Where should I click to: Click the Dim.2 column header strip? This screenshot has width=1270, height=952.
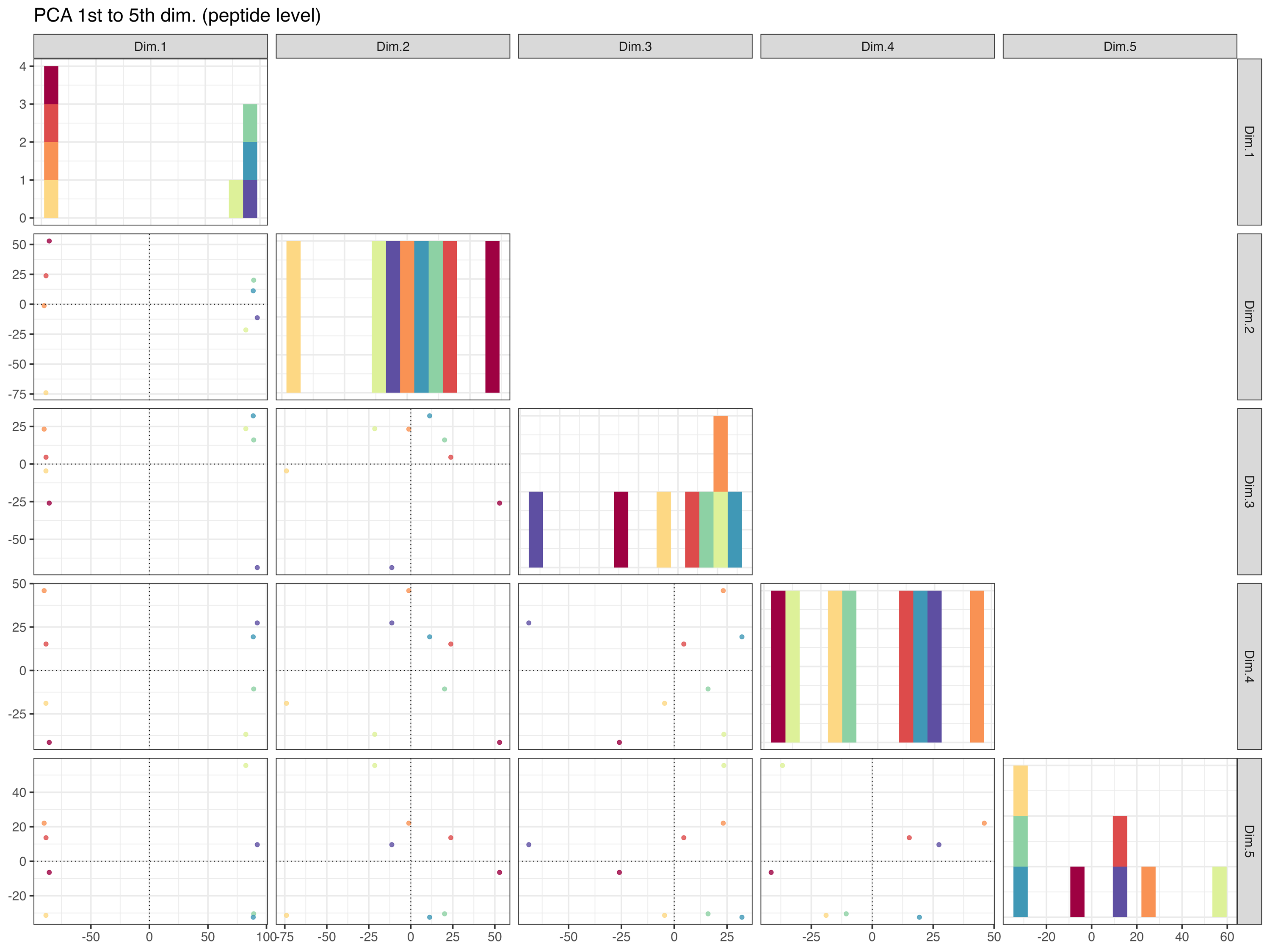click(393, 47)
